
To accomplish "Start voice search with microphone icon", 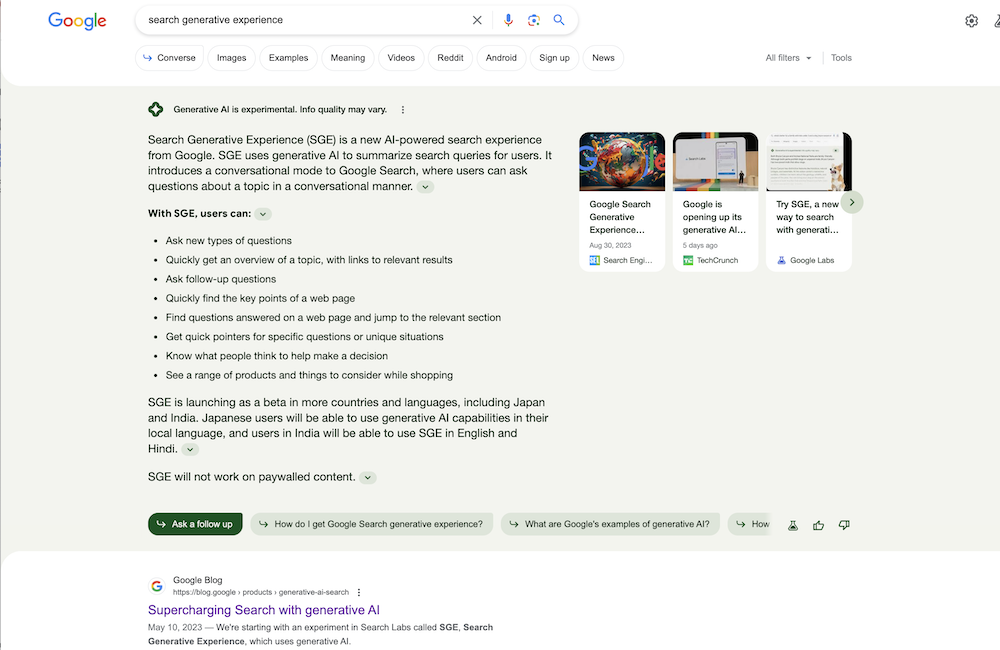I will [x=508, y=20].
